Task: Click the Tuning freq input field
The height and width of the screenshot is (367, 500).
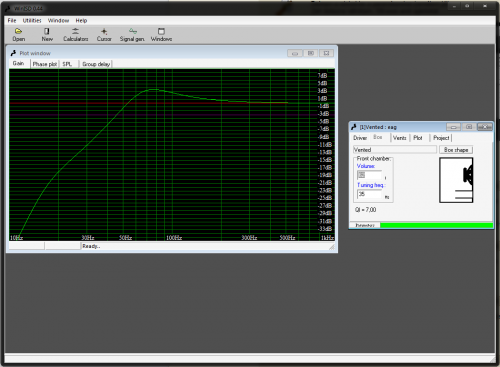Action: (x=369, y=194)
